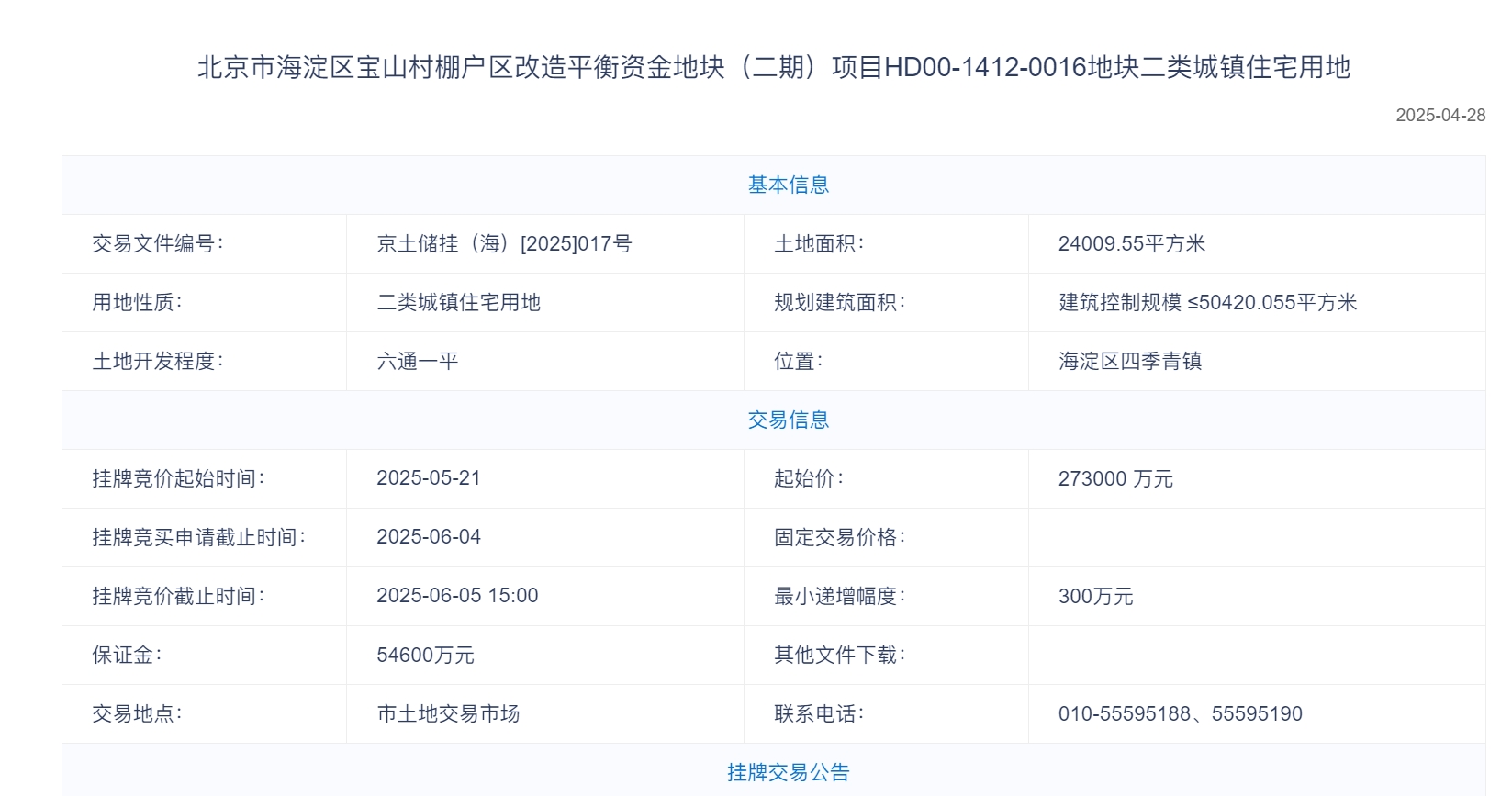Click the location value 海淀区四季青镇
The height and width of the screenshot is (796, 1512).
(x=1130, y=361)
